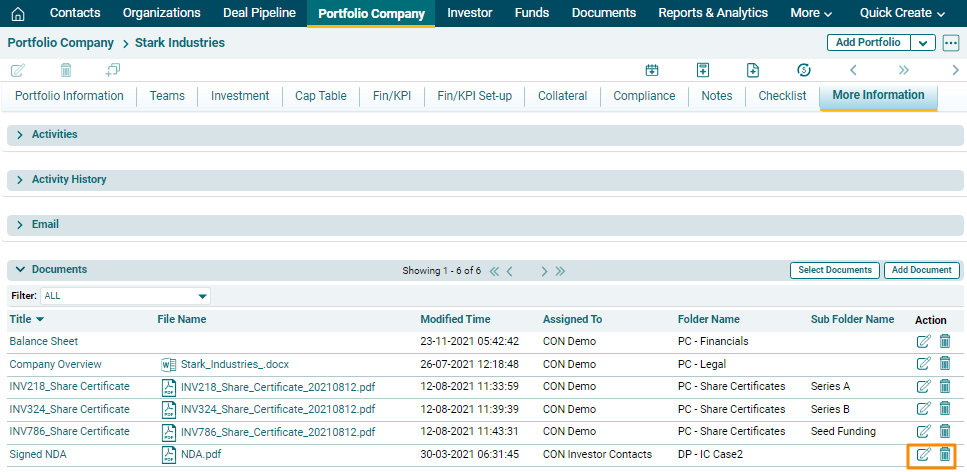The image size is (967, 472).
Task: Open the Add Portfolio dropdown arrow
Action: [922, 43]
